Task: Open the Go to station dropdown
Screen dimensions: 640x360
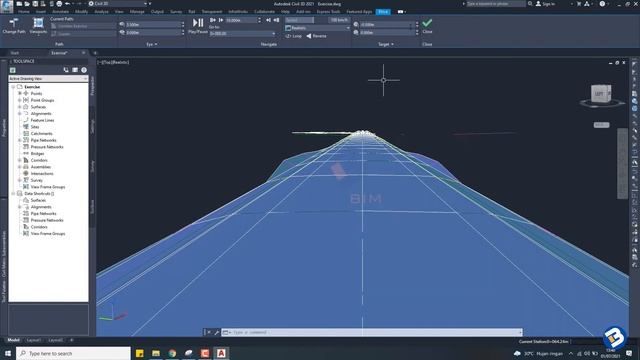Action: pos(242,33)
